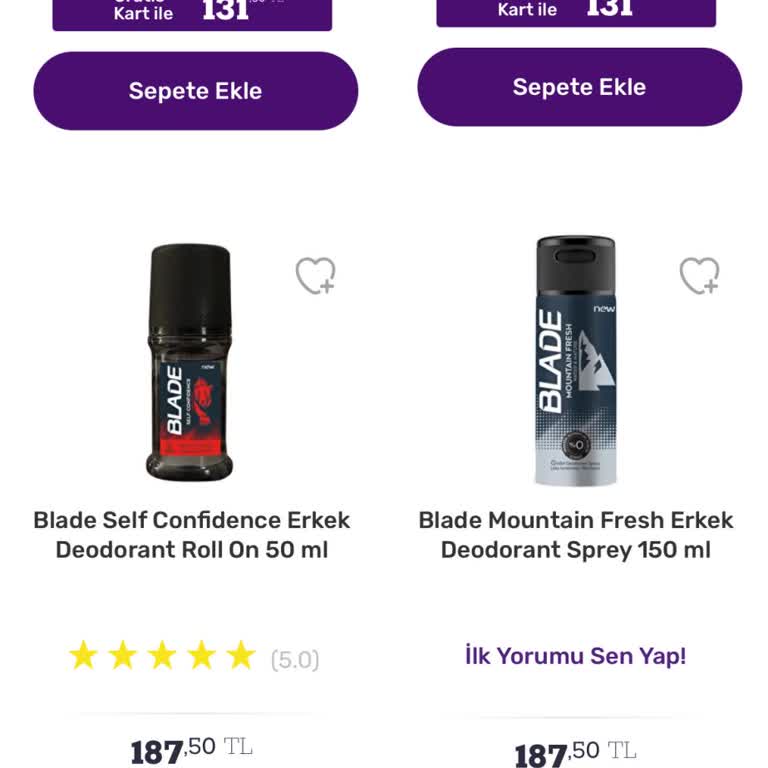The image size is (768, 768).
Task: Open the Blade Self Confidence bottle image
Action: click(x=190, y=363)
